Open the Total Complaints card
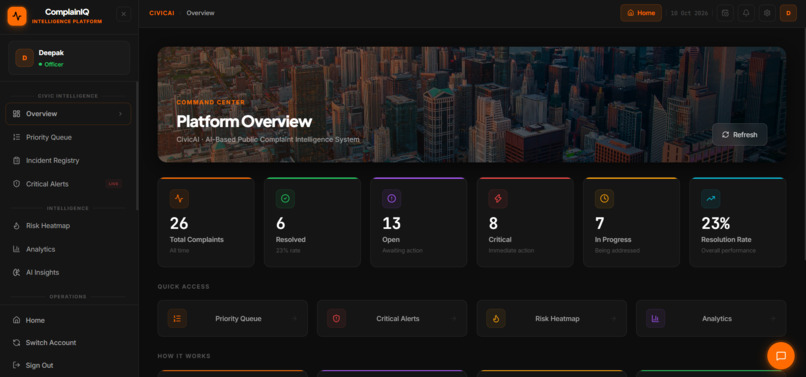The width and height of the screenshot is (806, 377). click(x=206, y=222)
